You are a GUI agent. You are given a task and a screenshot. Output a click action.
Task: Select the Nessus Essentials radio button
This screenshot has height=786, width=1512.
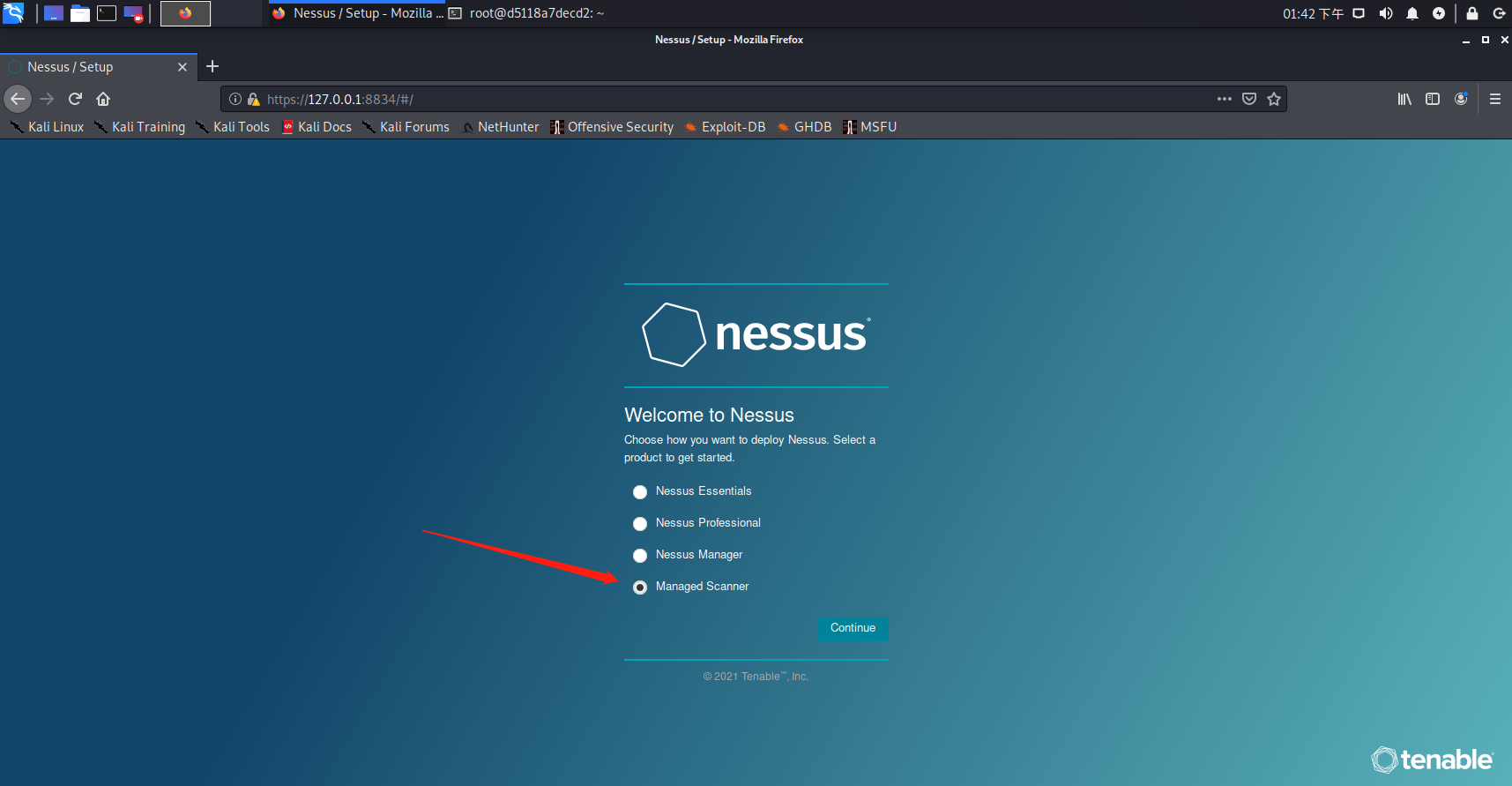click(640, 492)
